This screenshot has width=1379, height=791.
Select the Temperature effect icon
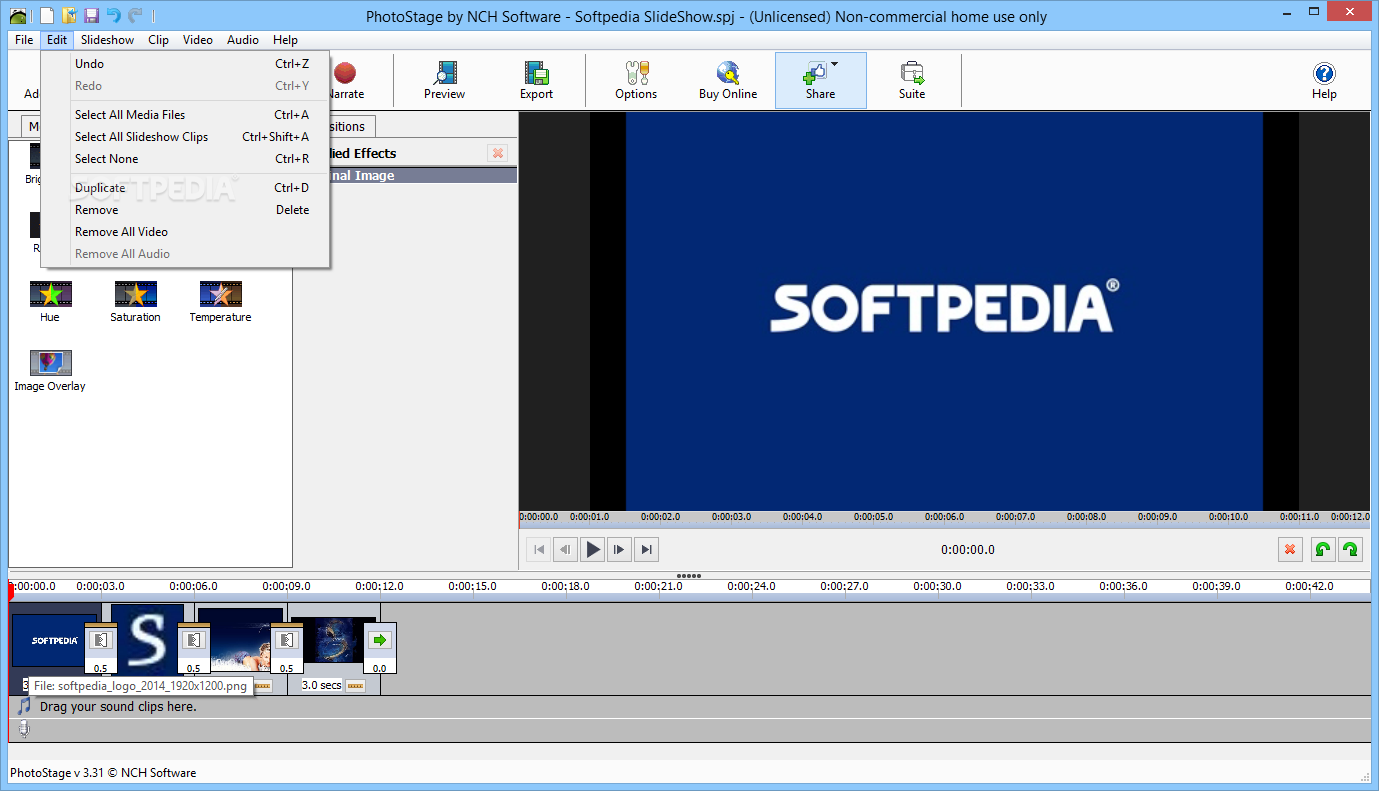click(220, 294)
